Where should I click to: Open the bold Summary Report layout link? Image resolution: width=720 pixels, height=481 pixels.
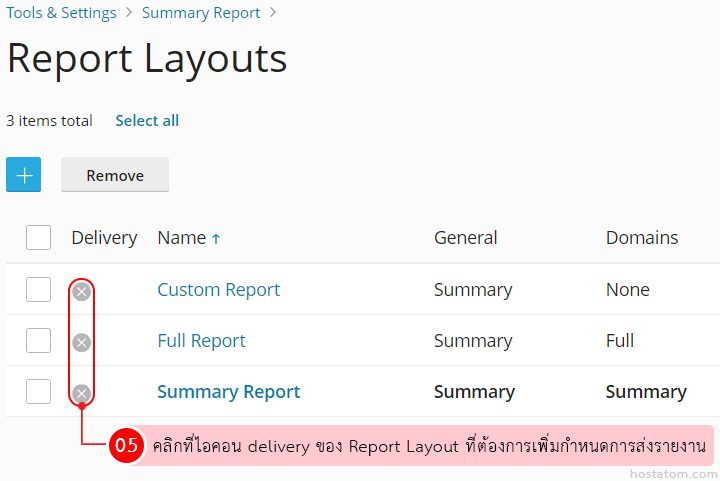click(x=228, y=392)
